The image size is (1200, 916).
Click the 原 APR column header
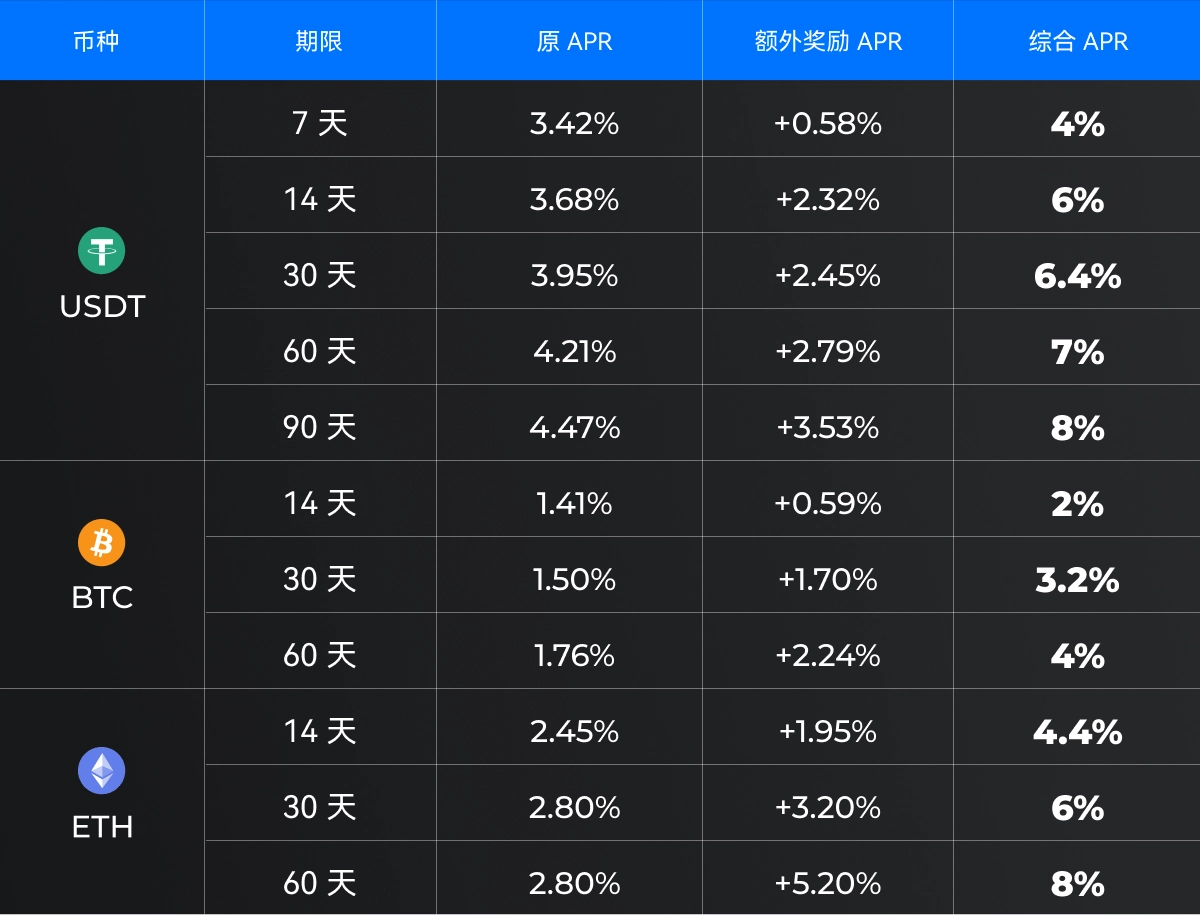click(574, 42)
